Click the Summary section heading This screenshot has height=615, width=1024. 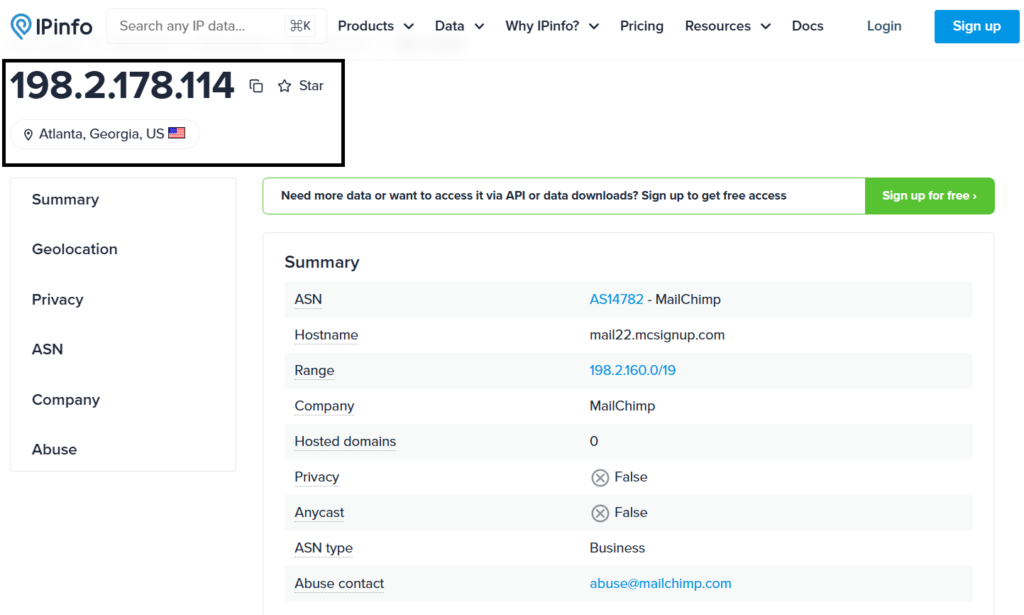322,262
